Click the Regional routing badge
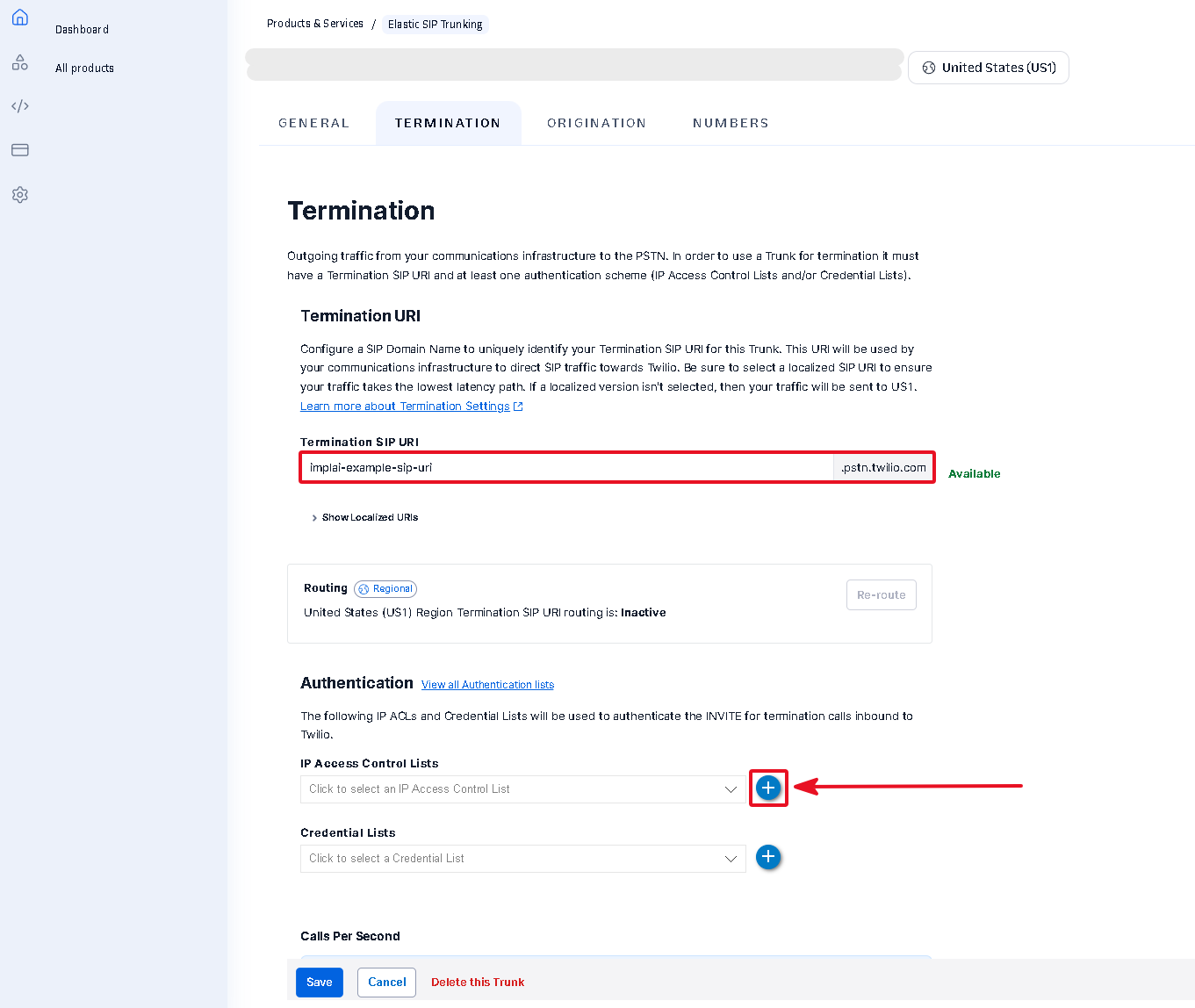This screenshot has height=1008, width=1195. tap(385, 589)
